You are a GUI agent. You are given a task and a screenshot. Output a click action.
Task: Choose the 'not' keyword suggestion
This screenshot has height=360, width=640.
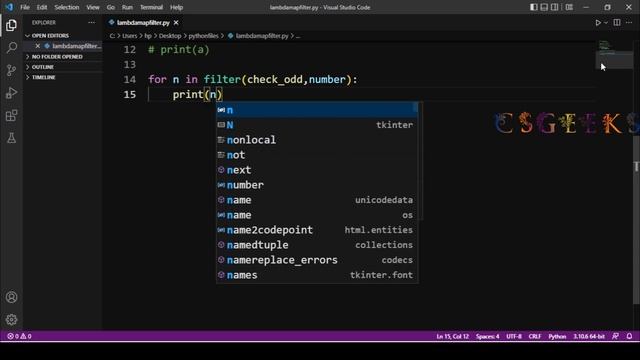coord(317,155)
